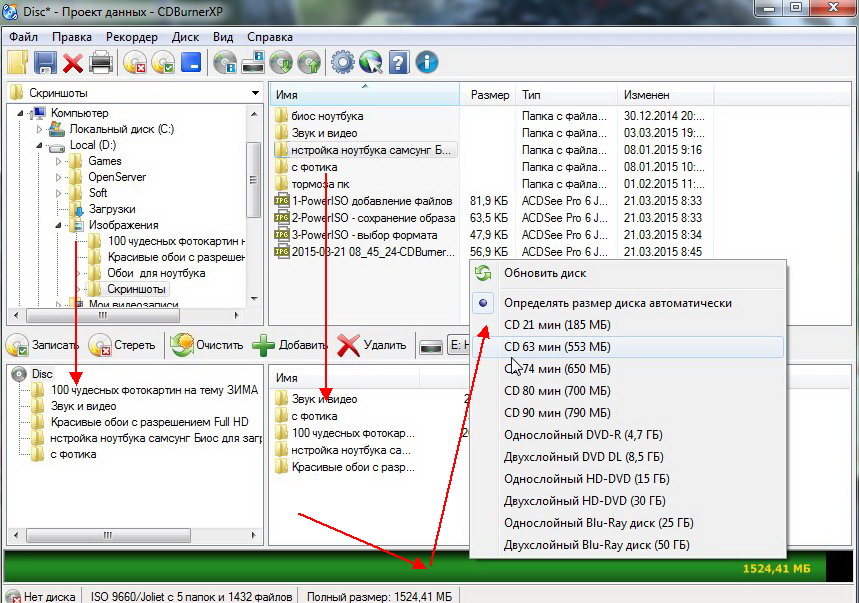The image size is (859, 603).
Task: Click the Локальный диск (C:) drive icon
Action: click(56, 129)
